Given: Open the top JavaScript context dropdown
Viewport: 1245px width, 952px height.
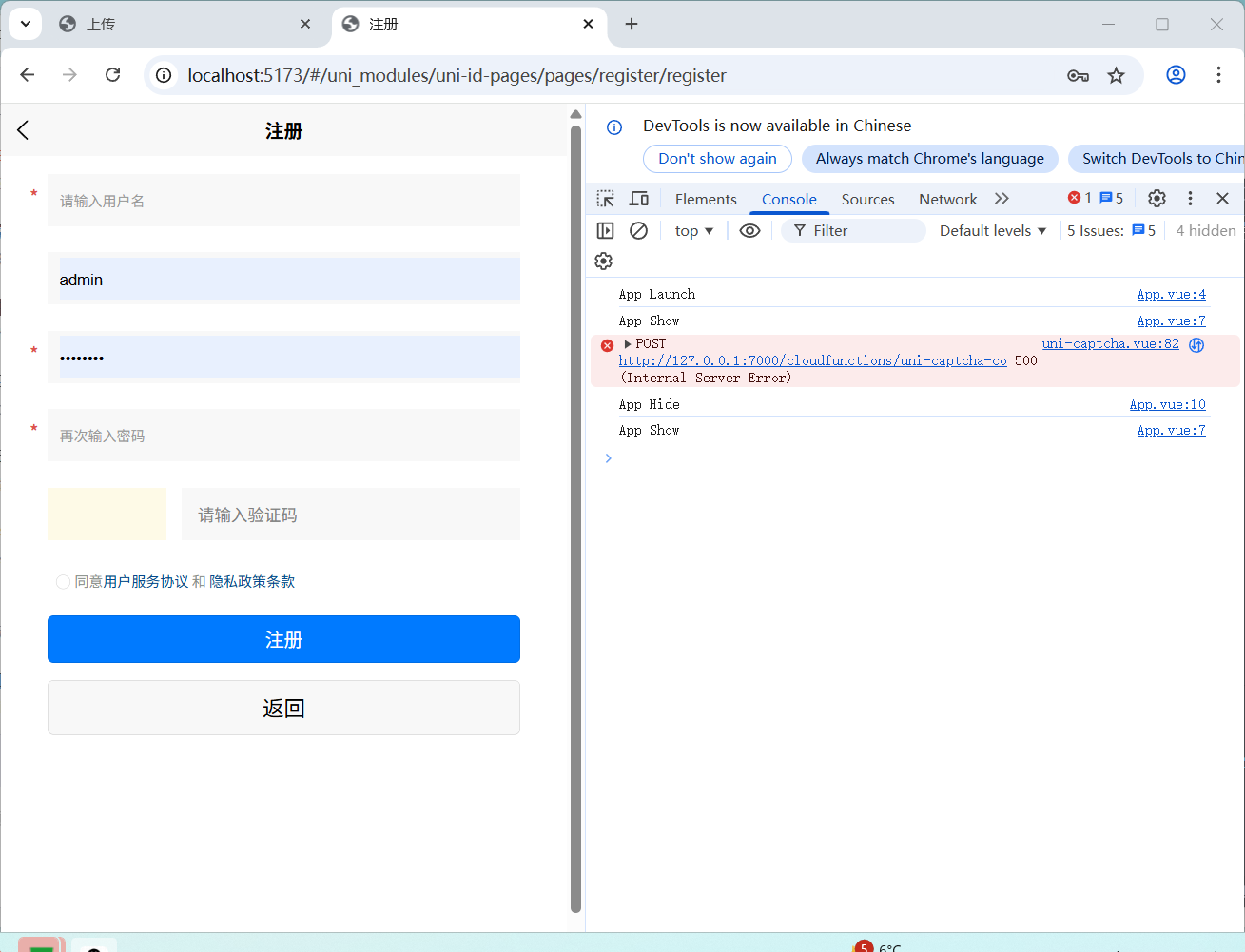Looking at the screenshot, I should [693, 231].
